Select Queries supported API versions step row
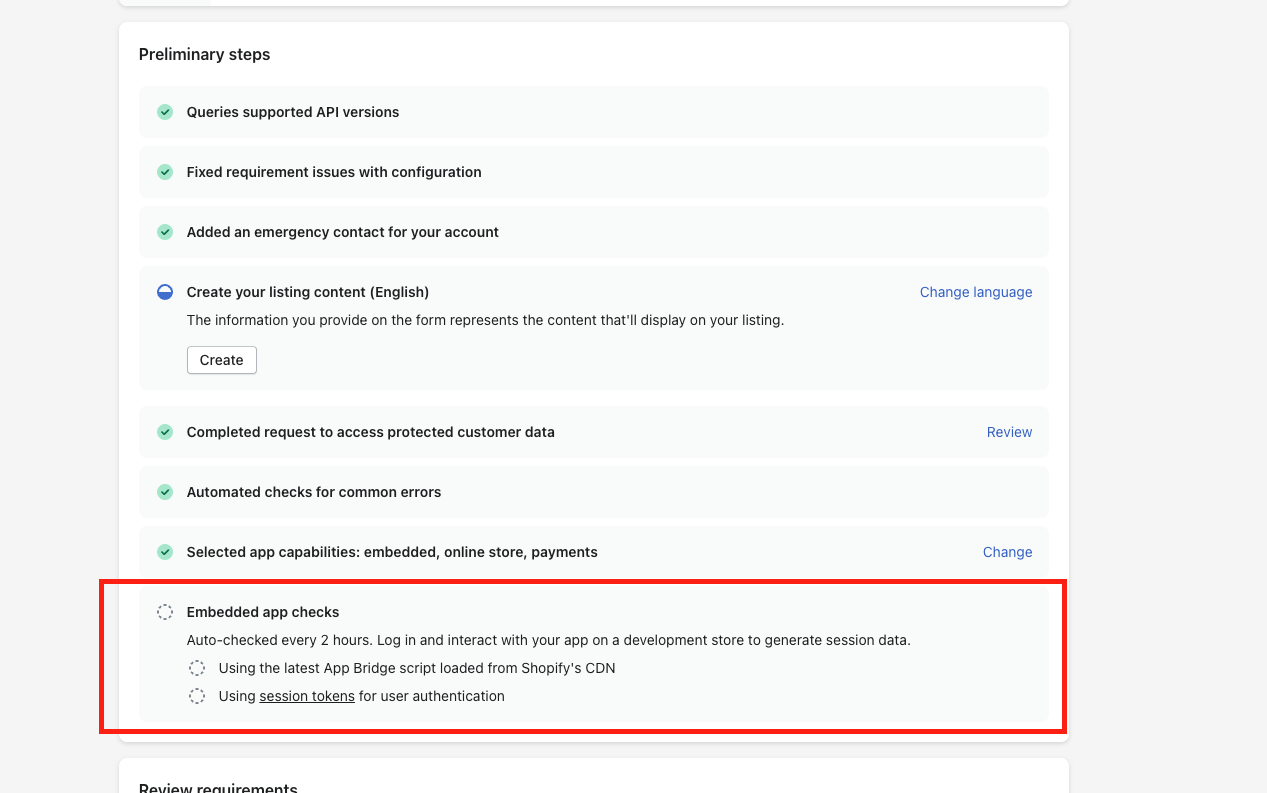 [x=593, y=112]
